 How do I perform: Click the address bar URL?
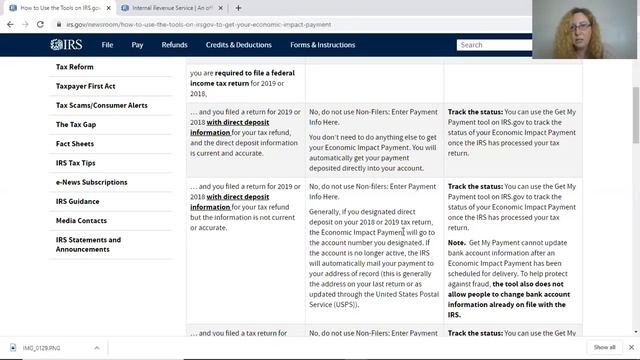tap(198, 24)
